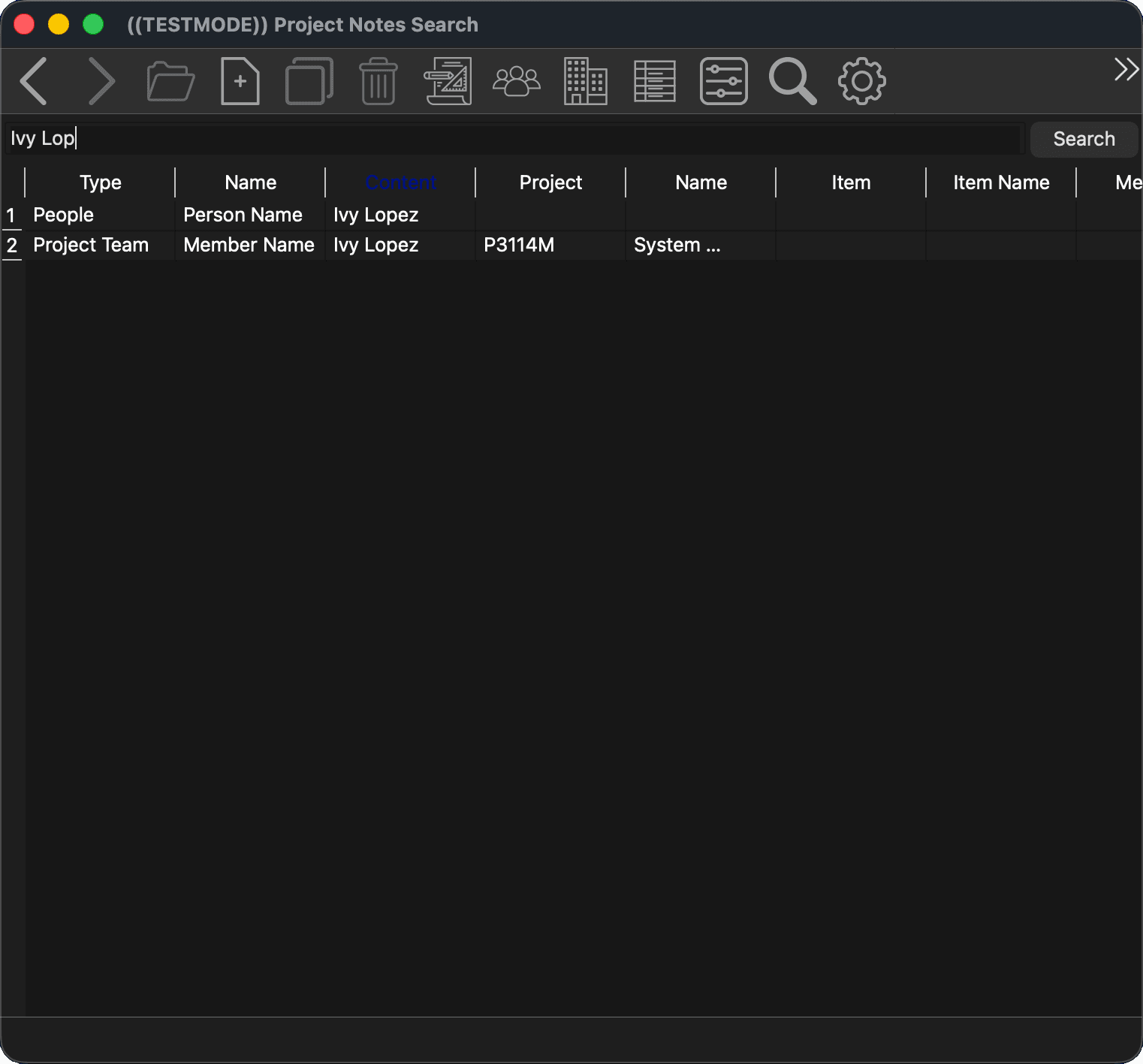Maximize the window with the green button
The image size is (1143, 1064).
point(93,24)
